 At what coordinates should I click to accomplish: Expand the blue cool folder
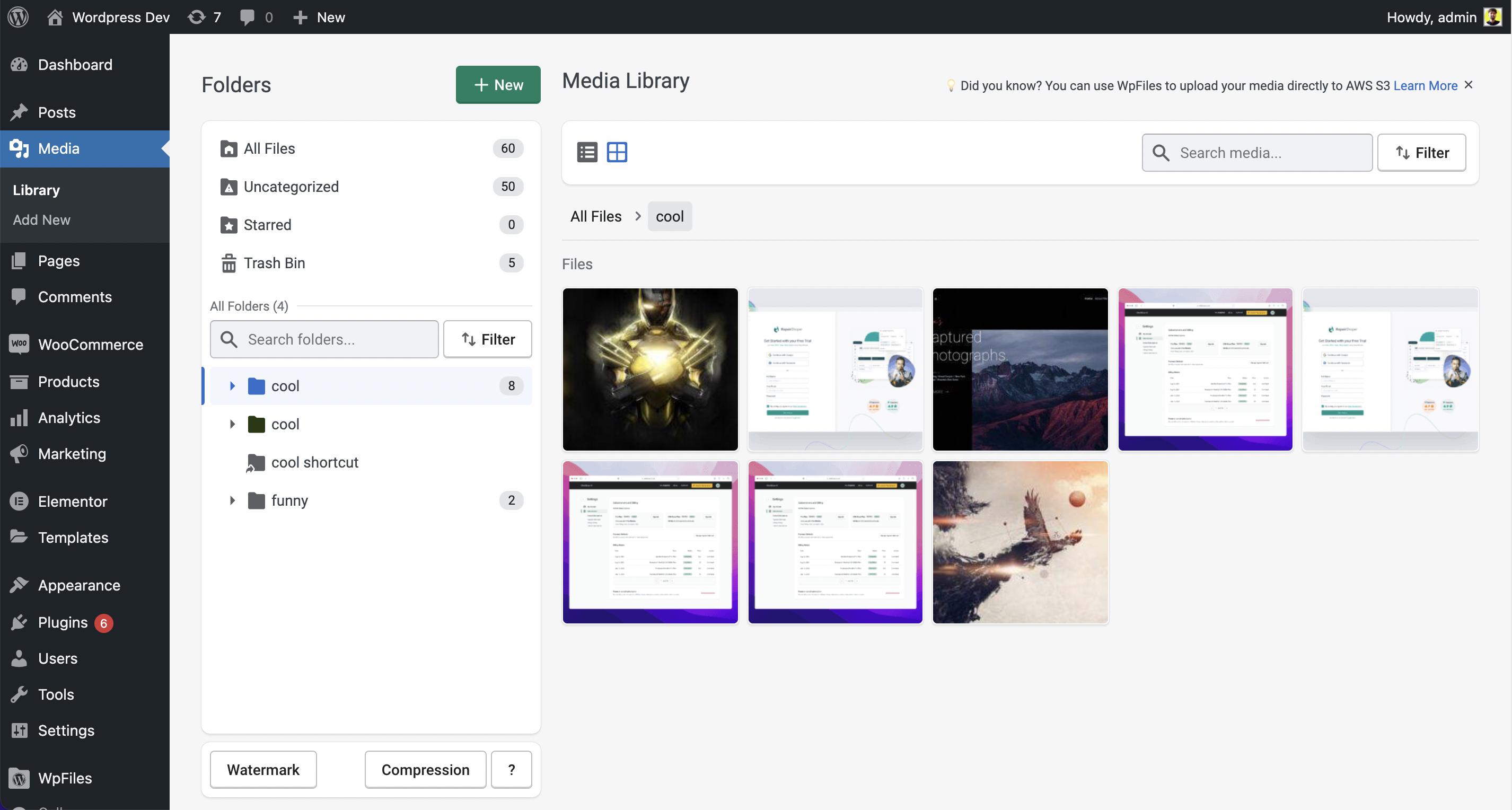point(232,385)
